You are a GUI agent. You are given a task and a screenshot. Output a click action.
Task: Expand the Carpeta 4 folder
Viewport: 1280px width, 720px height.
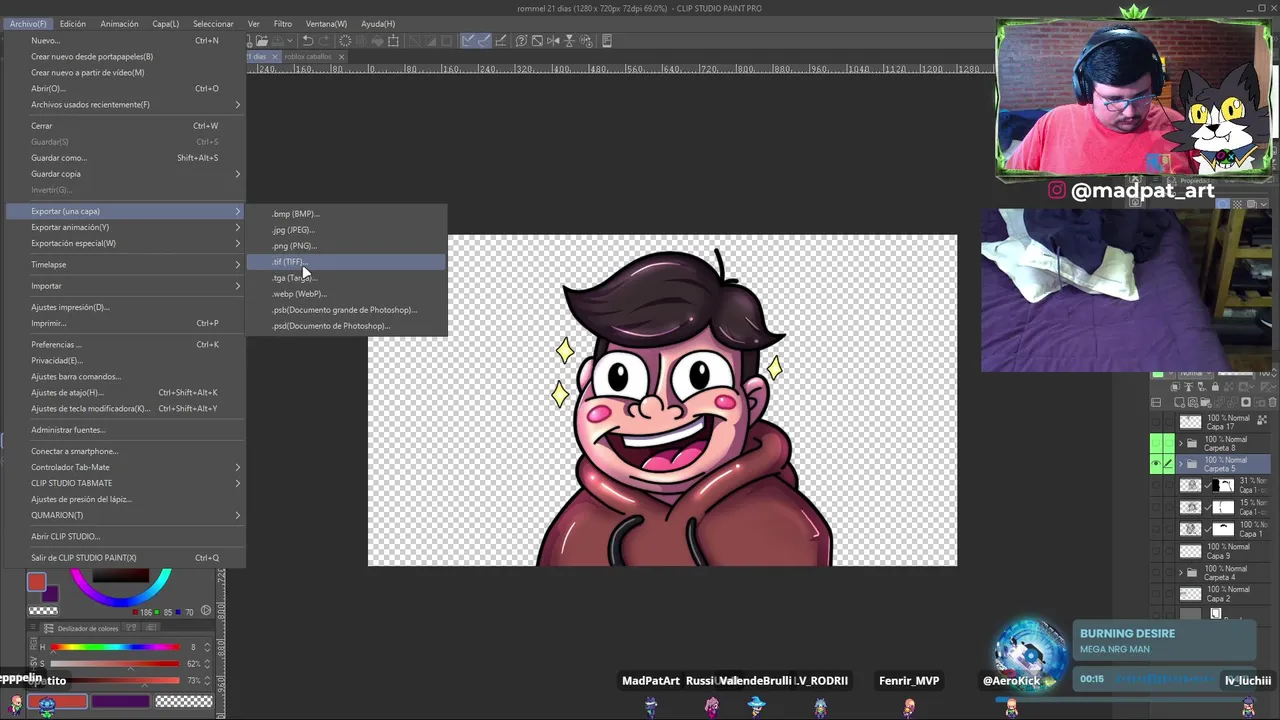point(1180,572)
